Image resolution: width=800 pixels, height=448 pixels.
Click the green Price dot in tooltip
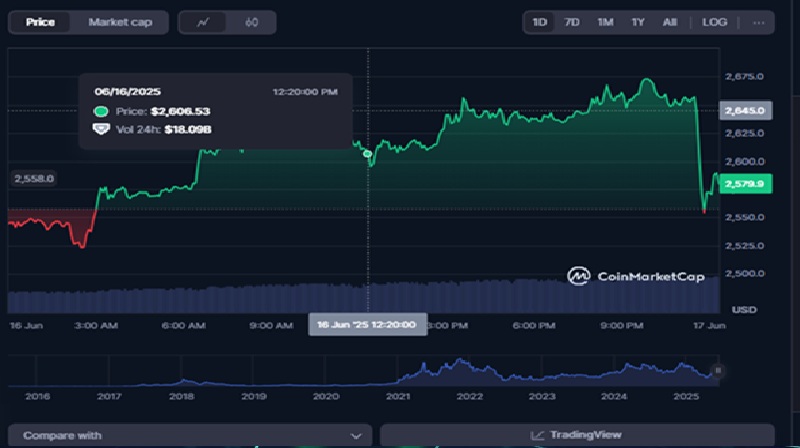click(x=101, y=111)
